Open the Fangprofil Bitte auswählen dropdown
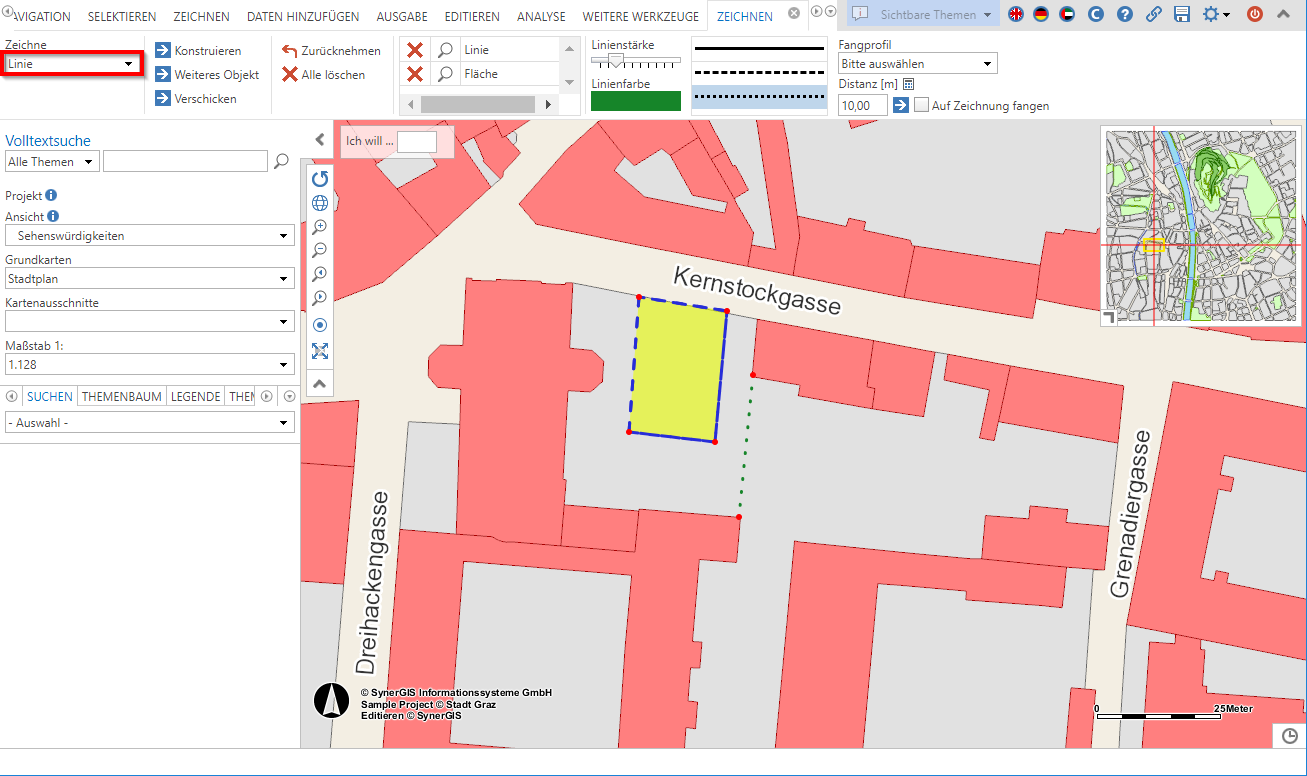The image size is (1307, 776). tap(916, 62)
